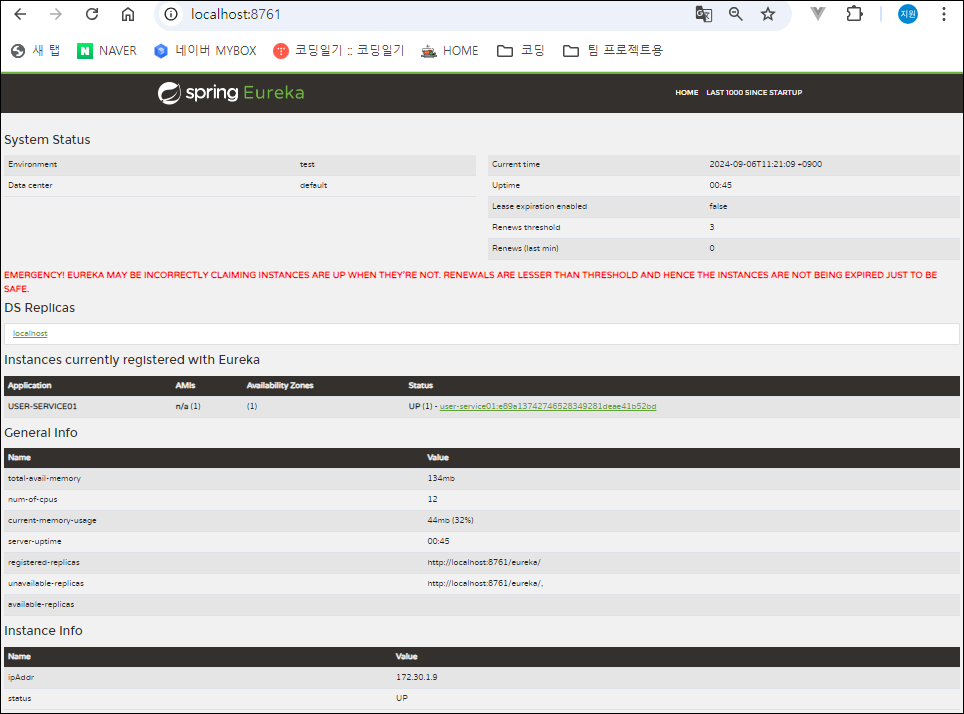Open the 새 탭 bookmark
This screenshot has height=714, width=964.
(36, 50)
